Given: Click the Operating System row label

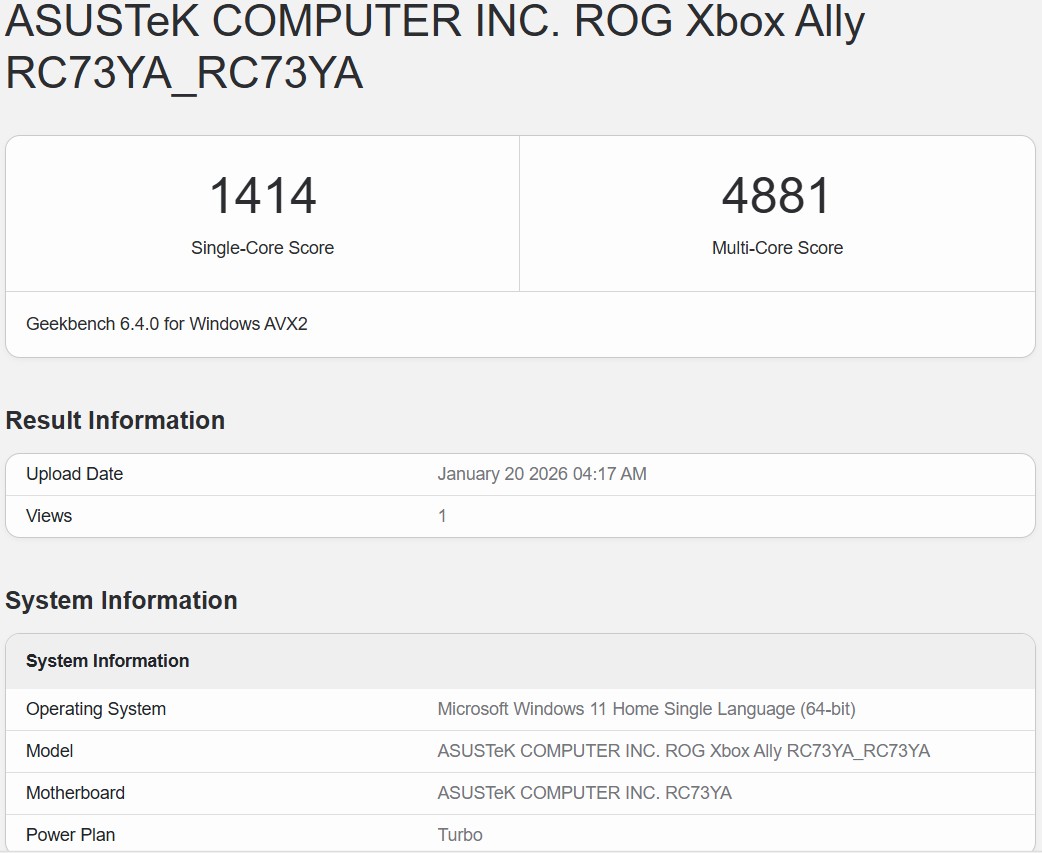Looking at the screenshot, I should 96,709.
